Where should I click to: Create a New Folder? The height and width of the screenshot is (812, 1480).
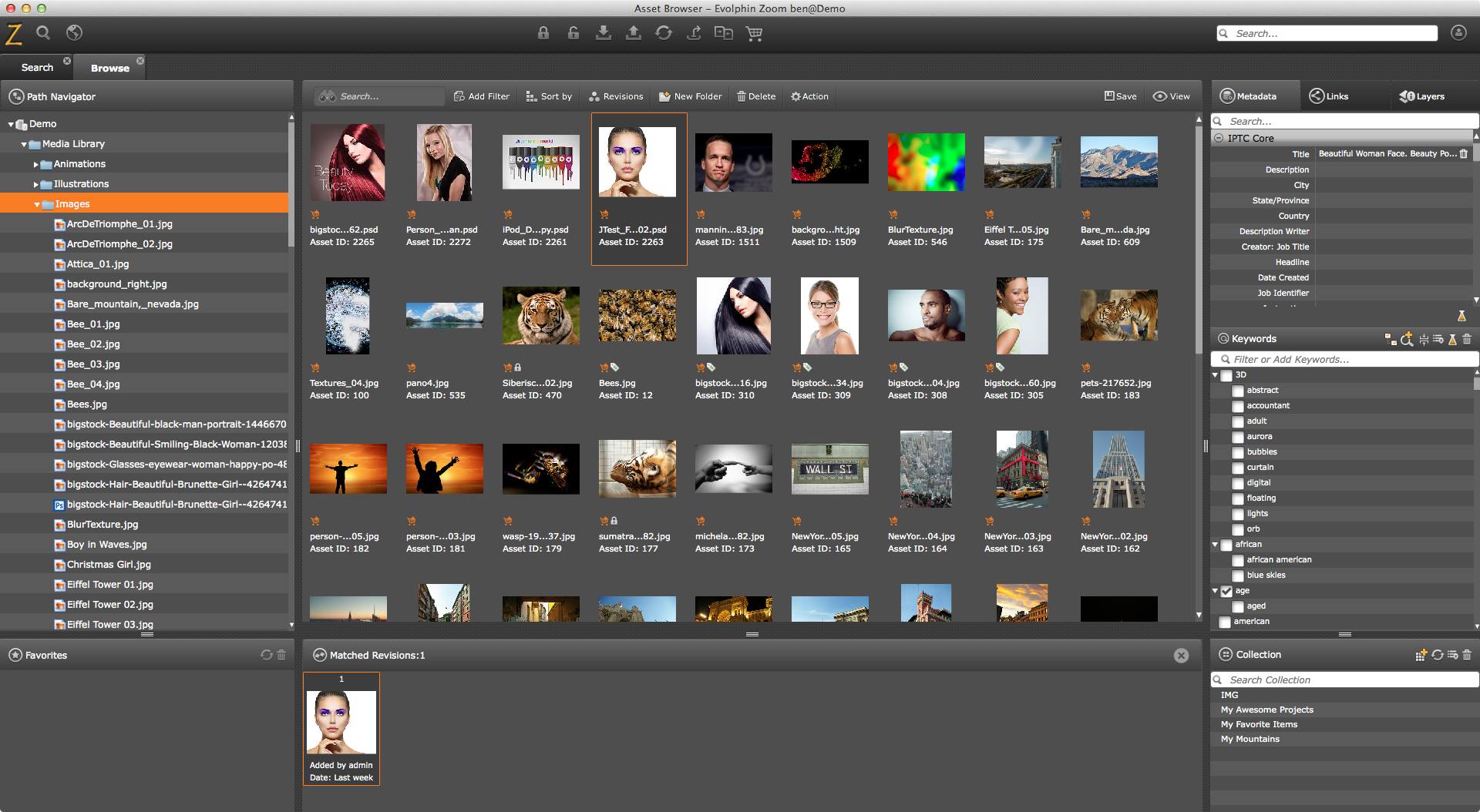pos(691,96)
